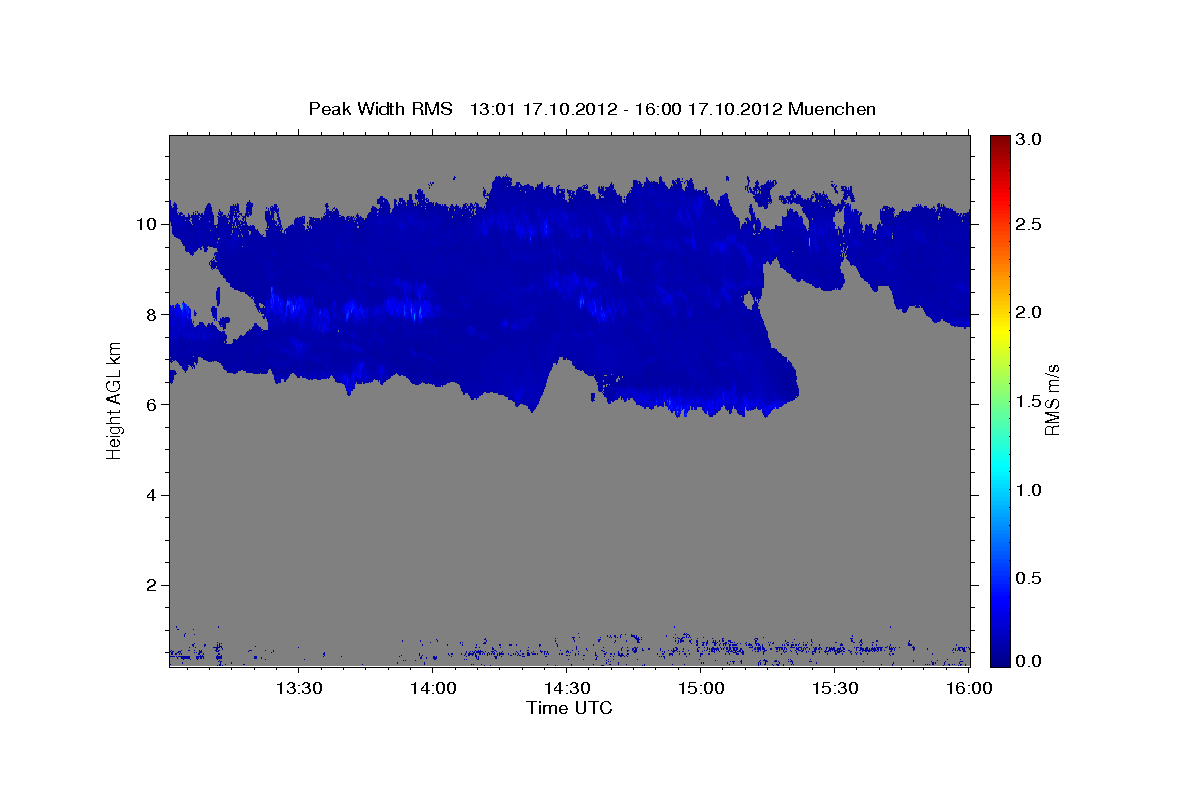Click colorbar value '2.5'
Viewport: 1200px width, 800px height.
[1029, 224]
